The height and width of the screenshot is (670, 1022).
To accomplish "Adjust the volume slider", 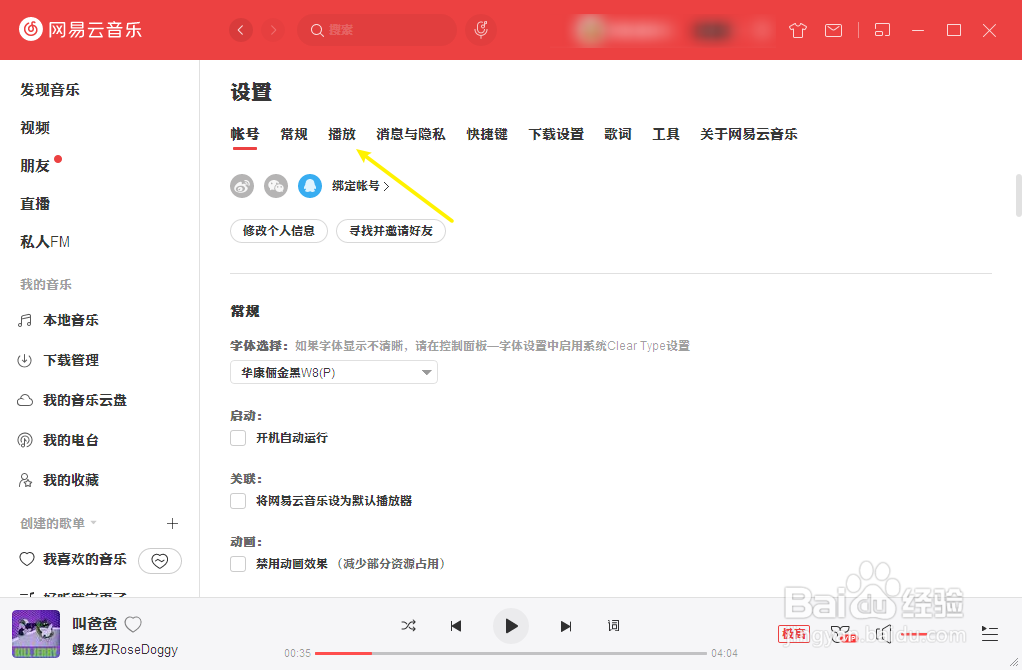I will (x=913, y=634).
